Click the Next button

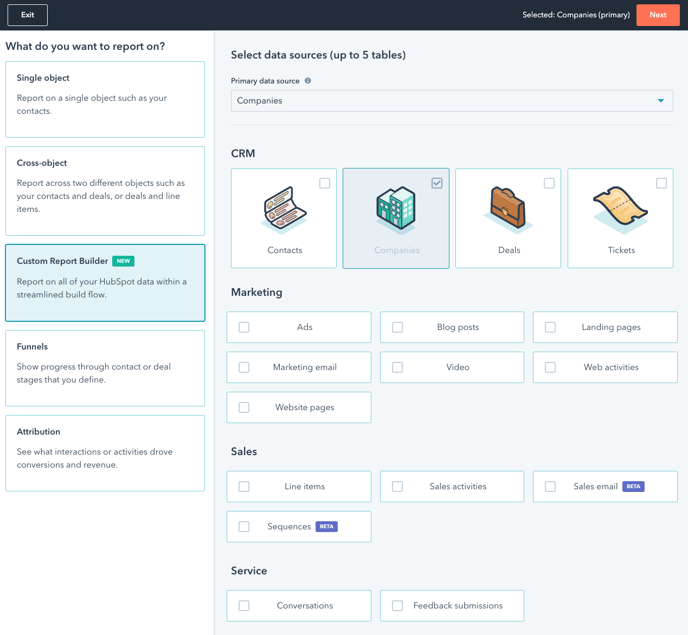click(x=657, y=15)
